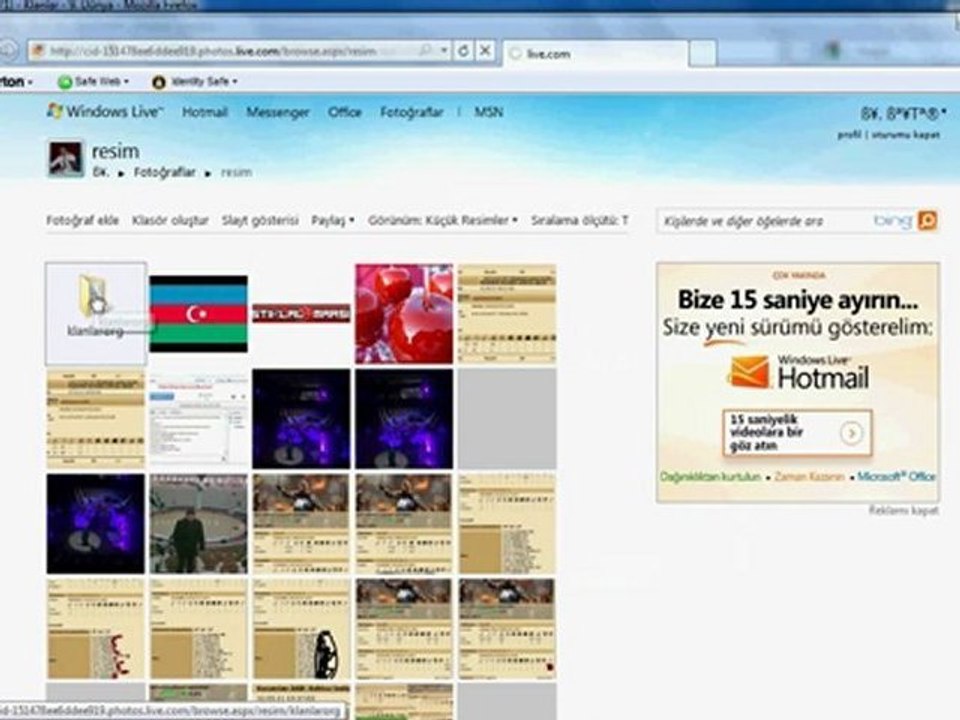
Task: Click the Norton Safe Web icon
Action: (64, 81)
